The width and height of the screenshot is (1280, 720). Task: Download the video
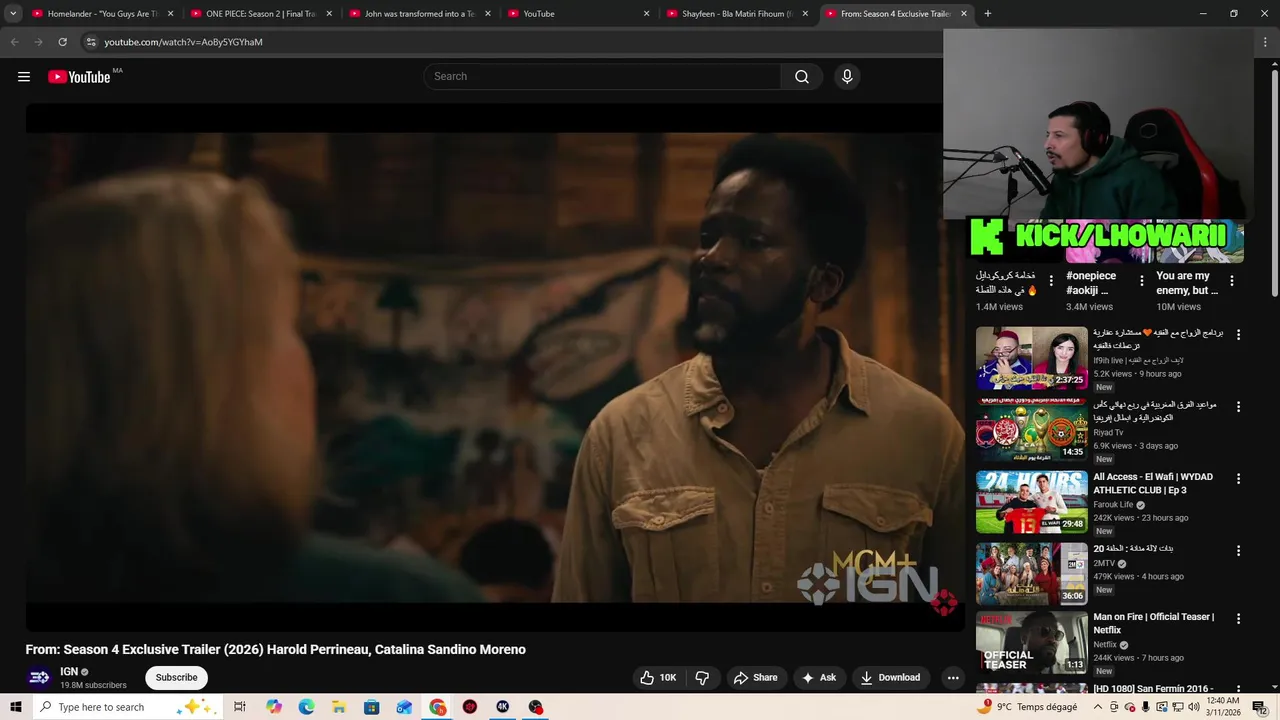click(x=890, y=678)
